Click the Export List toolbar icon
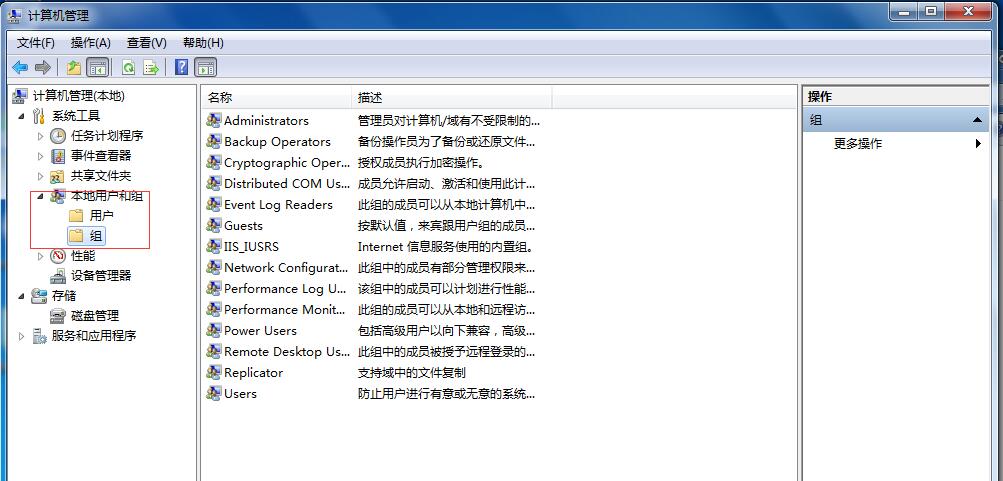This screenshot has width=1003, height=481. coord(151,67)
